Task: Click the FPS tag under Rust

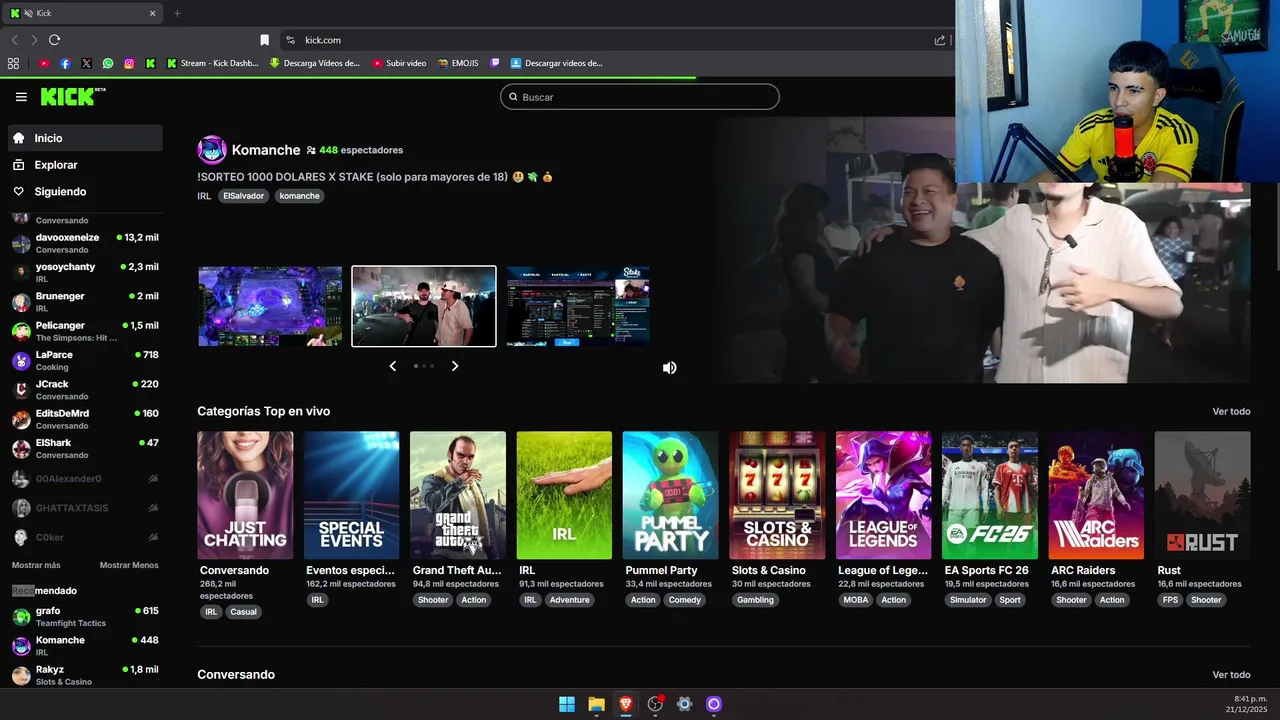Action: click(1170, 600)
